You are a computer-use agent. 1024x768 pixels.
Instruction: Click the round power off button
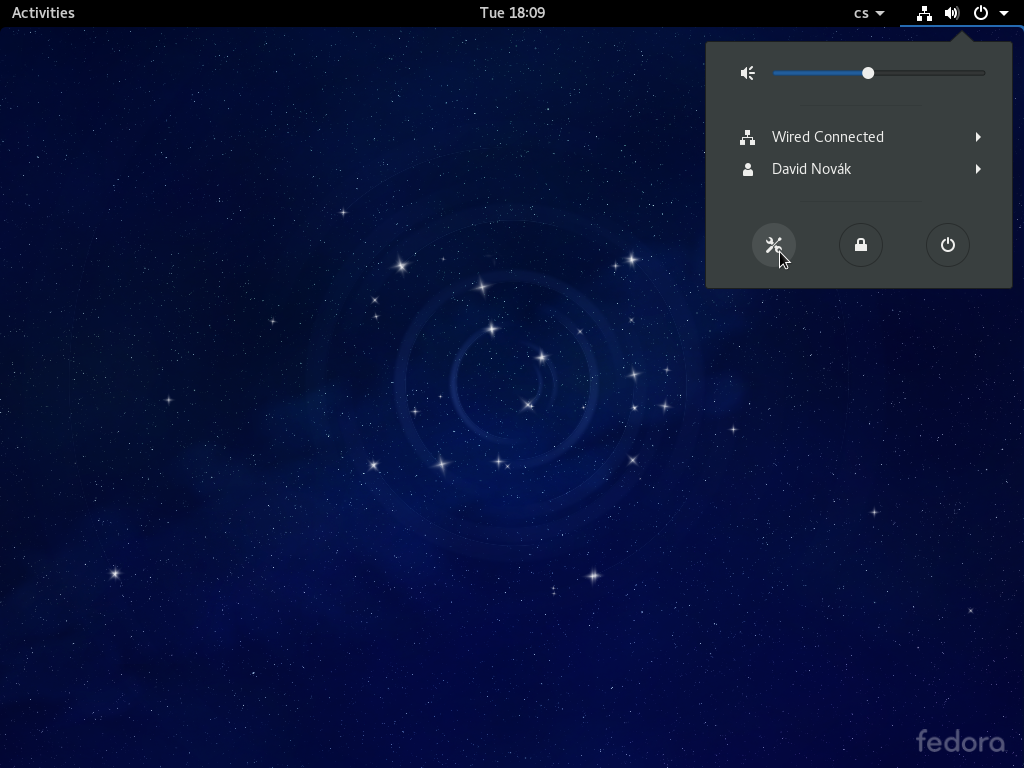[x=947, y=245]
